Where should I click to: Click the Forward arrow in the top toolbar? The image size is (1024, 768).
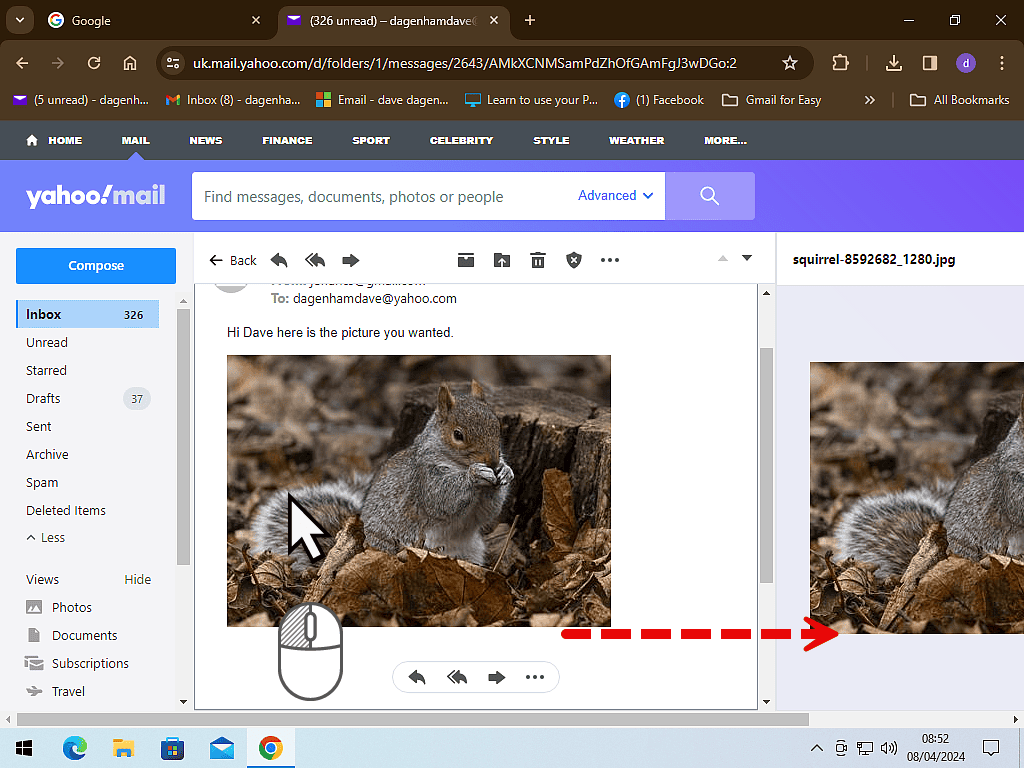coord(351,260)
